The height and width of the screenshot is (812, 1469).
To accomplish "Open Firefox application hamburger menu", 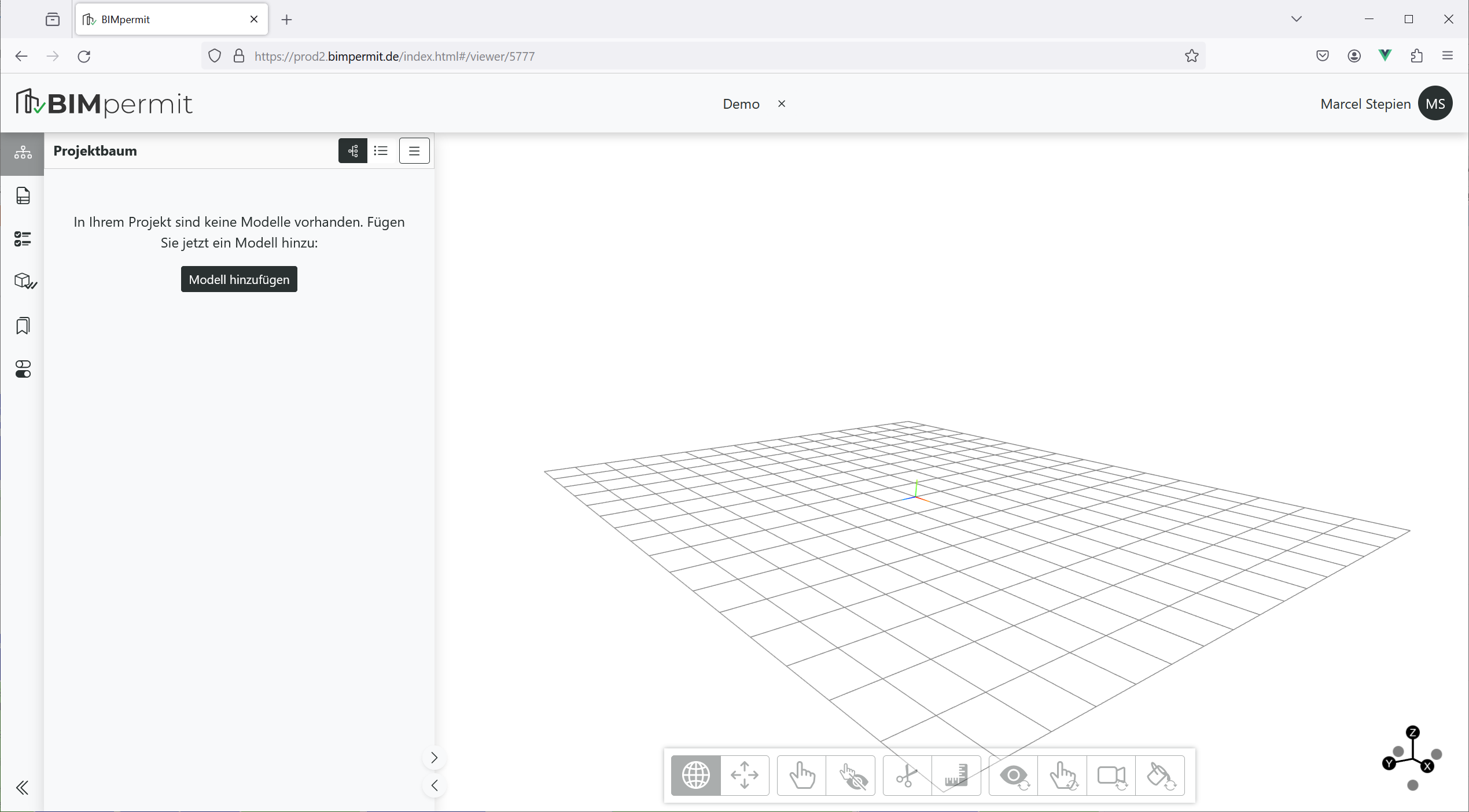I will click(1448, 56).
